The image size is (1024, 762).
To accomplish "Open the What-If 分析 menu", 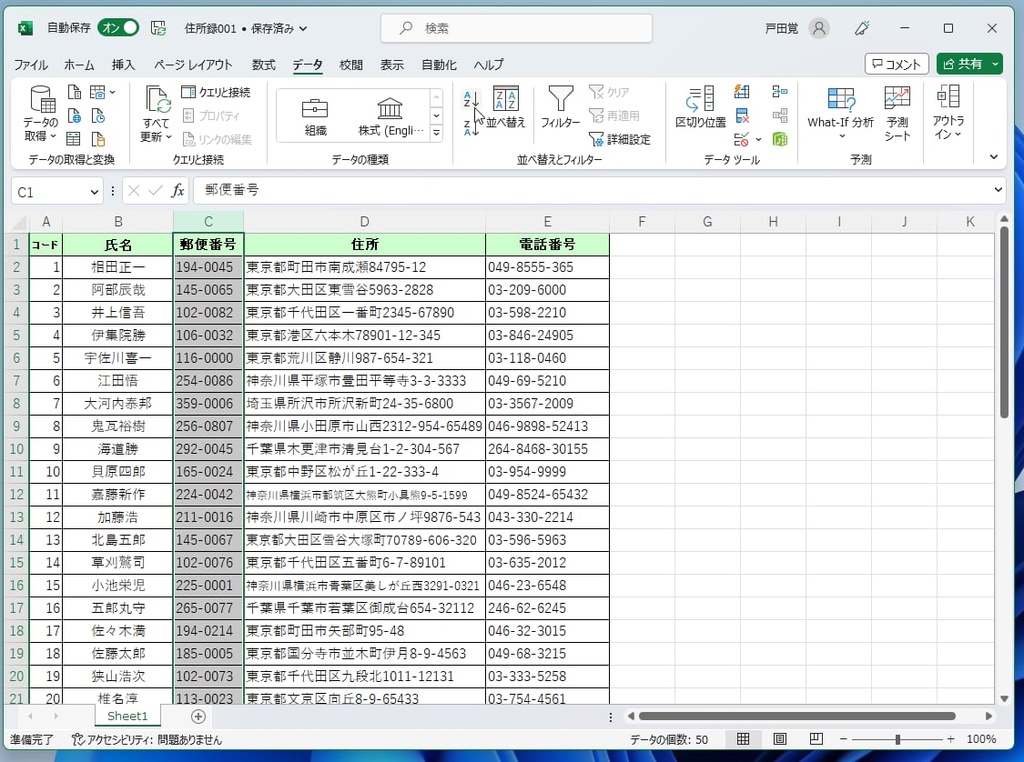I will click(x=840, y=113).
